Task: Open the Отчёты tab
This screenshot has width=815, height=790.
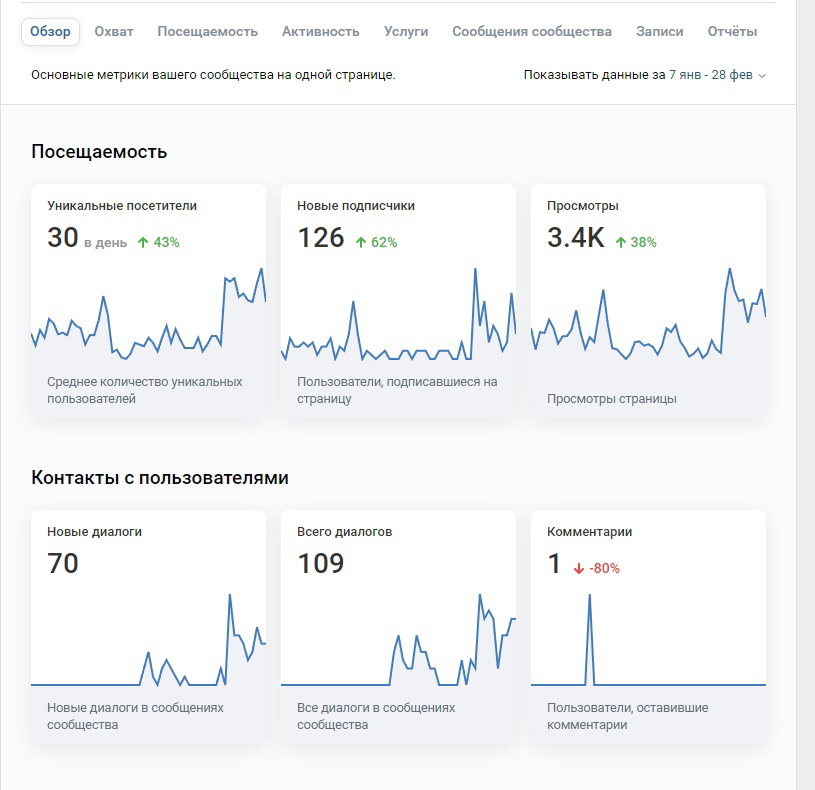Action: click(732, 32)
